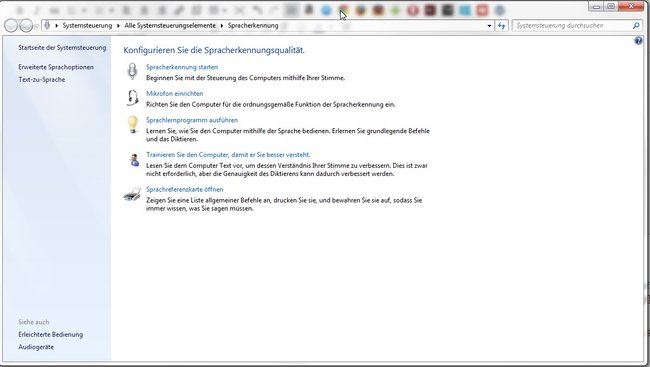Click the light bulb icon for Sprachlernprogramm
650x367 pixels.
(x=132, y=124)
